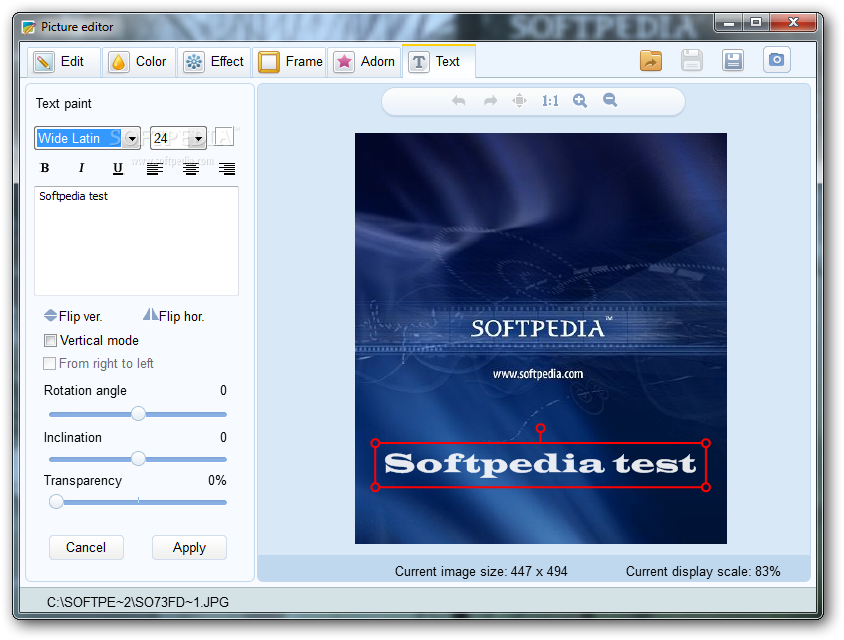Click the bottom-right corner handle of the text box

coord(706,487)
